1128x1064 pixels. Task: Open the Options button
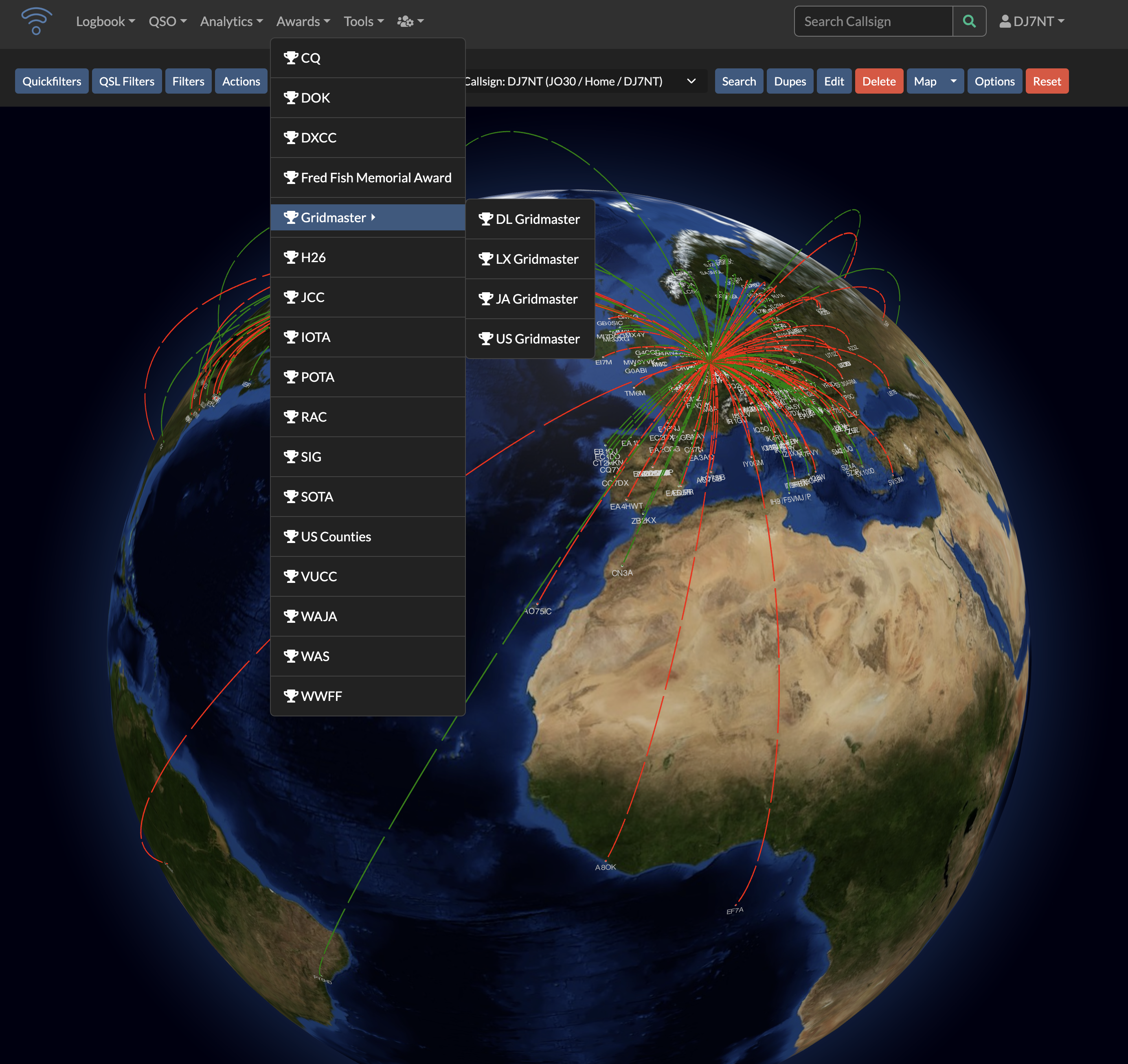click(995, 81)
